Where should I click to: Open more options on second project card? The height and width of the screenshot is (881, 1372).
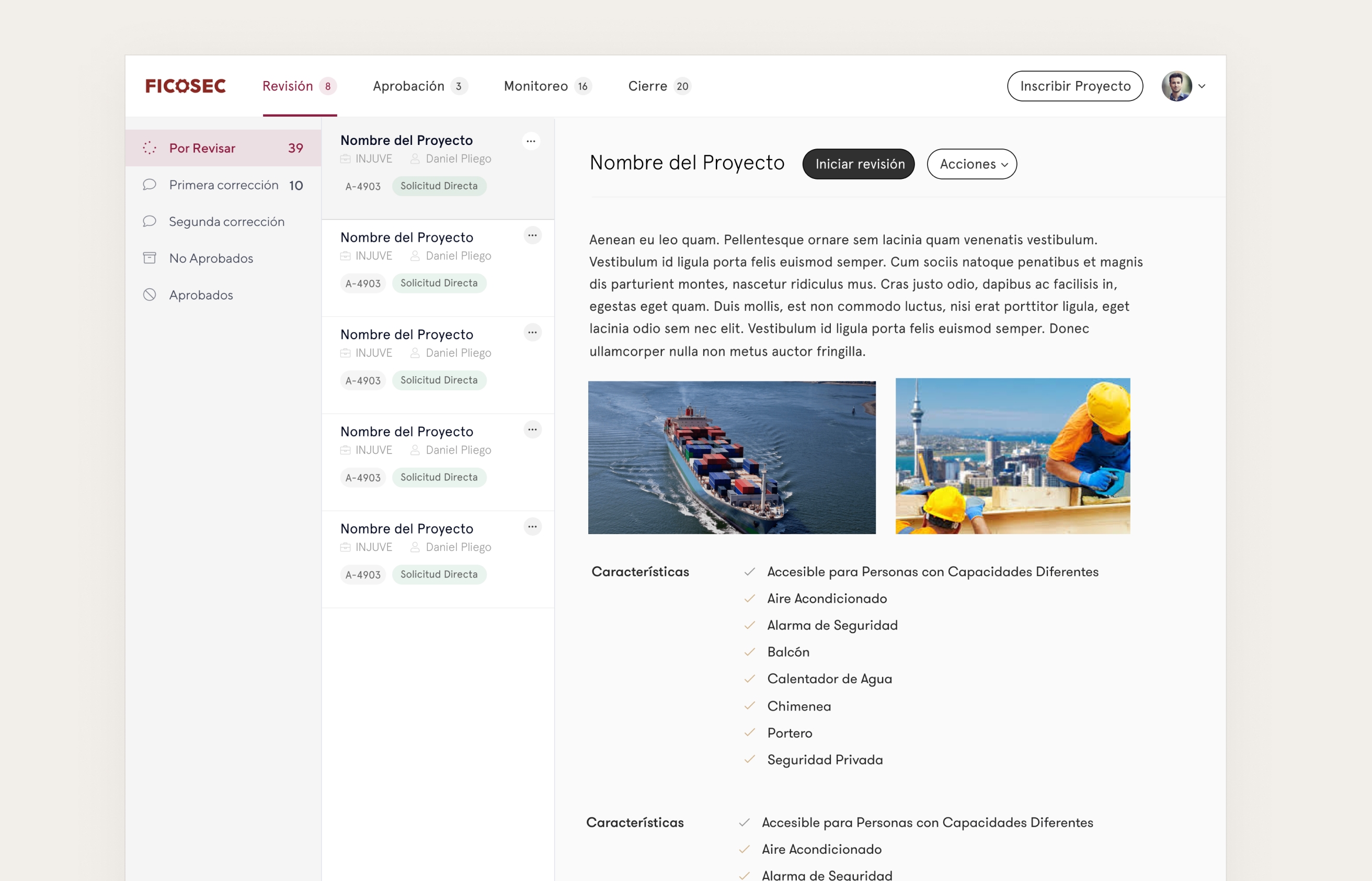(x=532, y=235)
